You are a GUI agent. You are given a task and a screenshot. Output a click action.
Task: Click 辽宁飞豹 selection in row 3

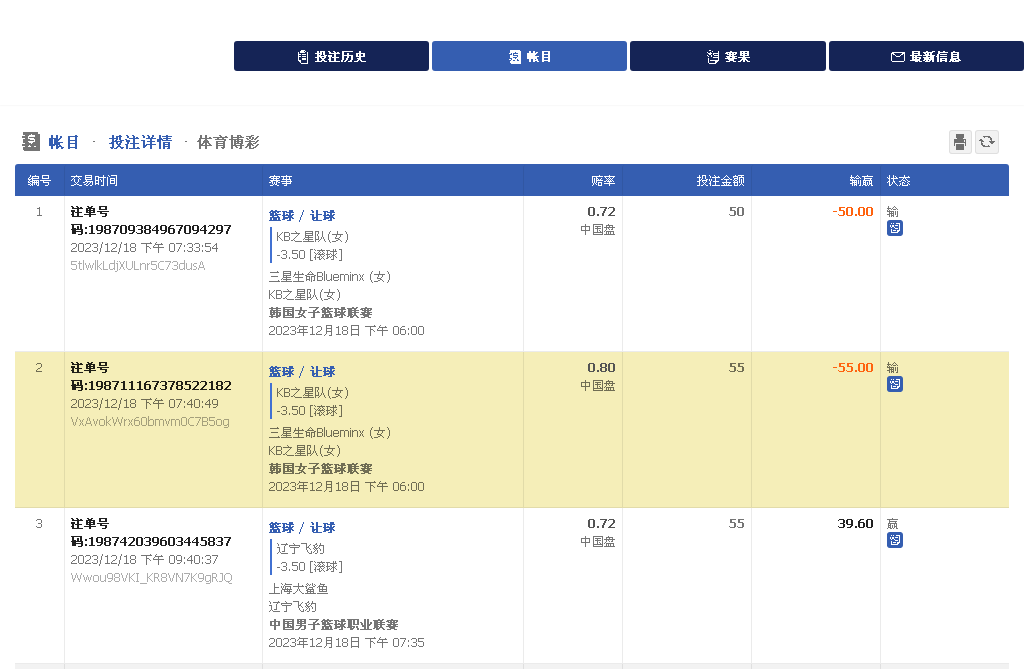(300, 549)
